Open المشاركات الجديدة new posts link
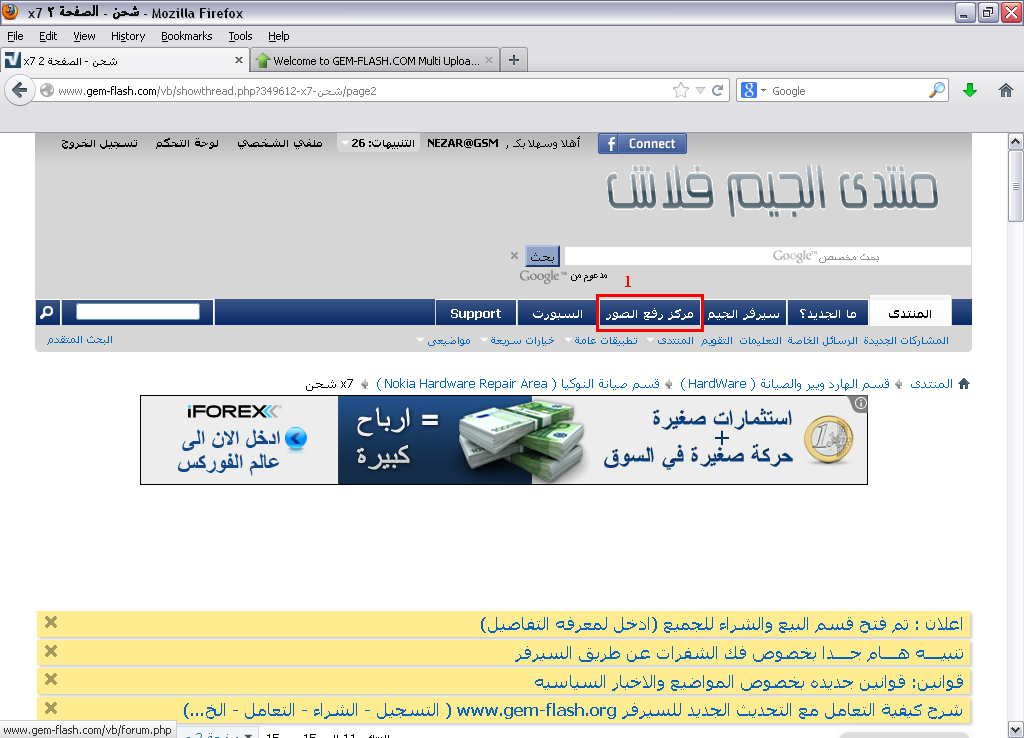Screen dimensions: 1024x738 click(906, 340)
